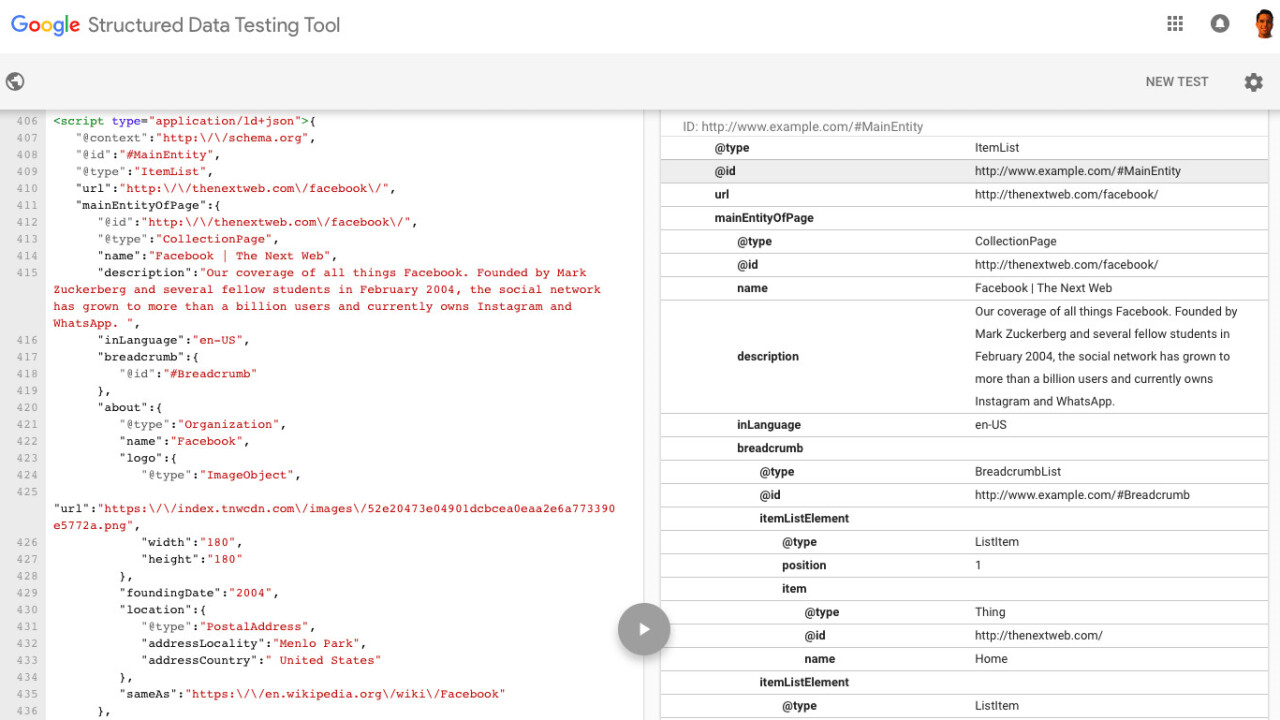Click the Google logo
The height and width of the screenshot is (720, 1280).
pyautogui.click(x=45, y=25)
